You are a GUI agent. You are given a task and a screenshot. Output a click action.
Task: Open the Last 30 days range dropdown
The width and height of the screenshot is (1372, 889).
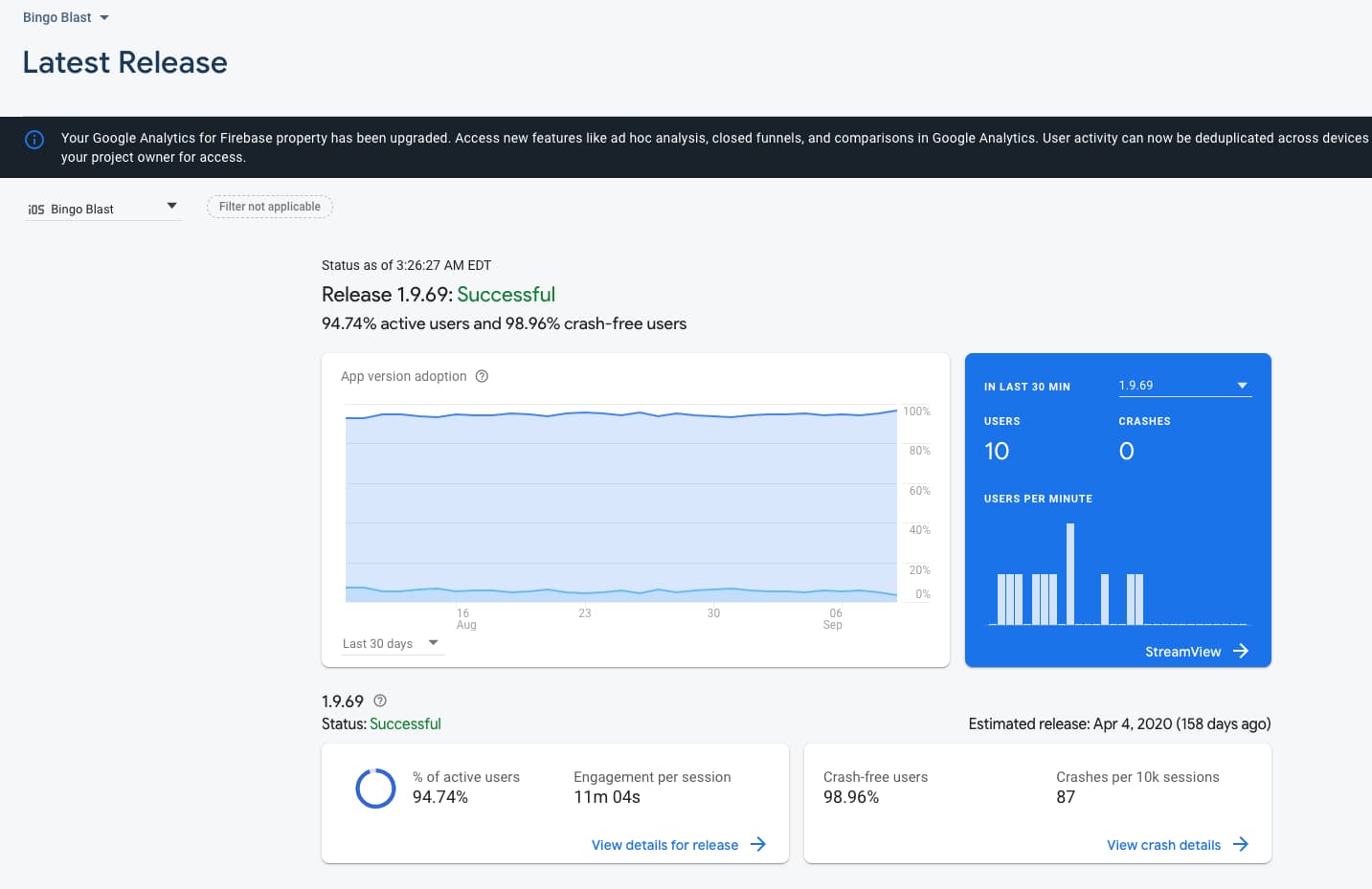(391, 643)
